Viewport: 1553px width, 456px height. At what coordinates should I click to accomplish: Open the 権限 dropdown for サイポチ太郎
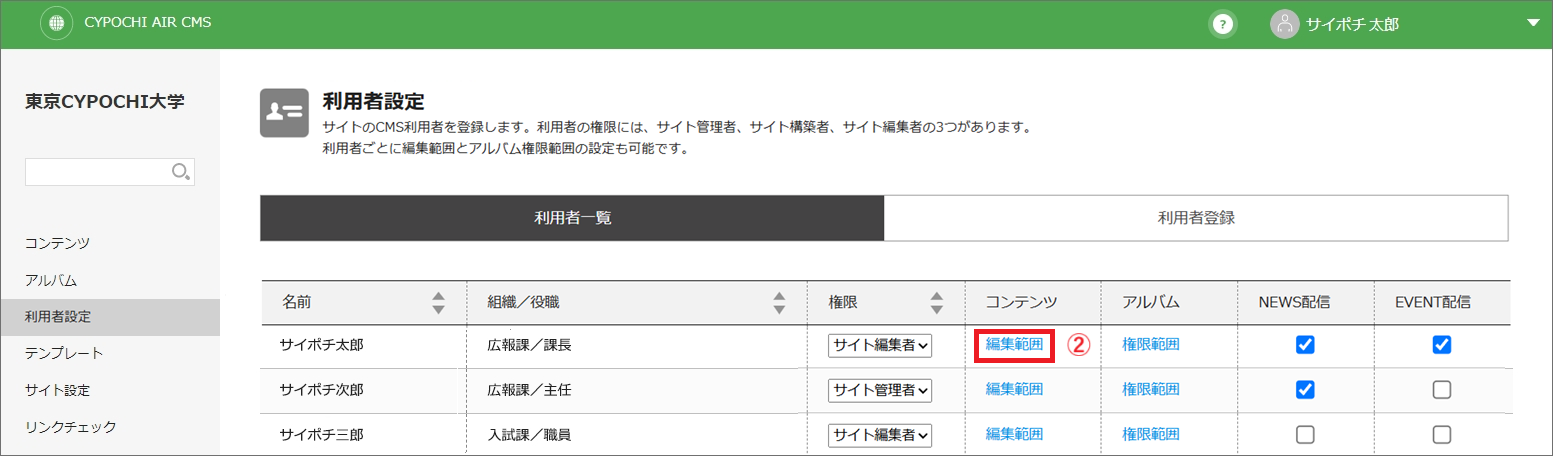(880, 345)
